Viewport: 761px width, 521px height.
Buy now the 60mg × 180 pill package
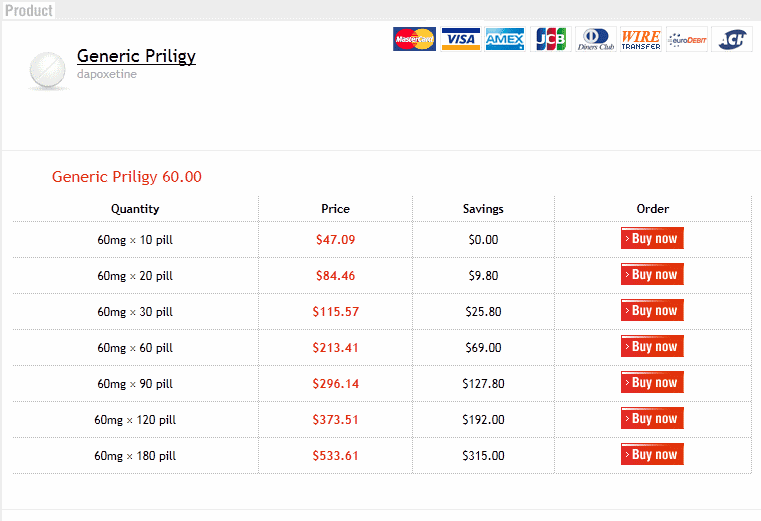click(x=652, y=454)
